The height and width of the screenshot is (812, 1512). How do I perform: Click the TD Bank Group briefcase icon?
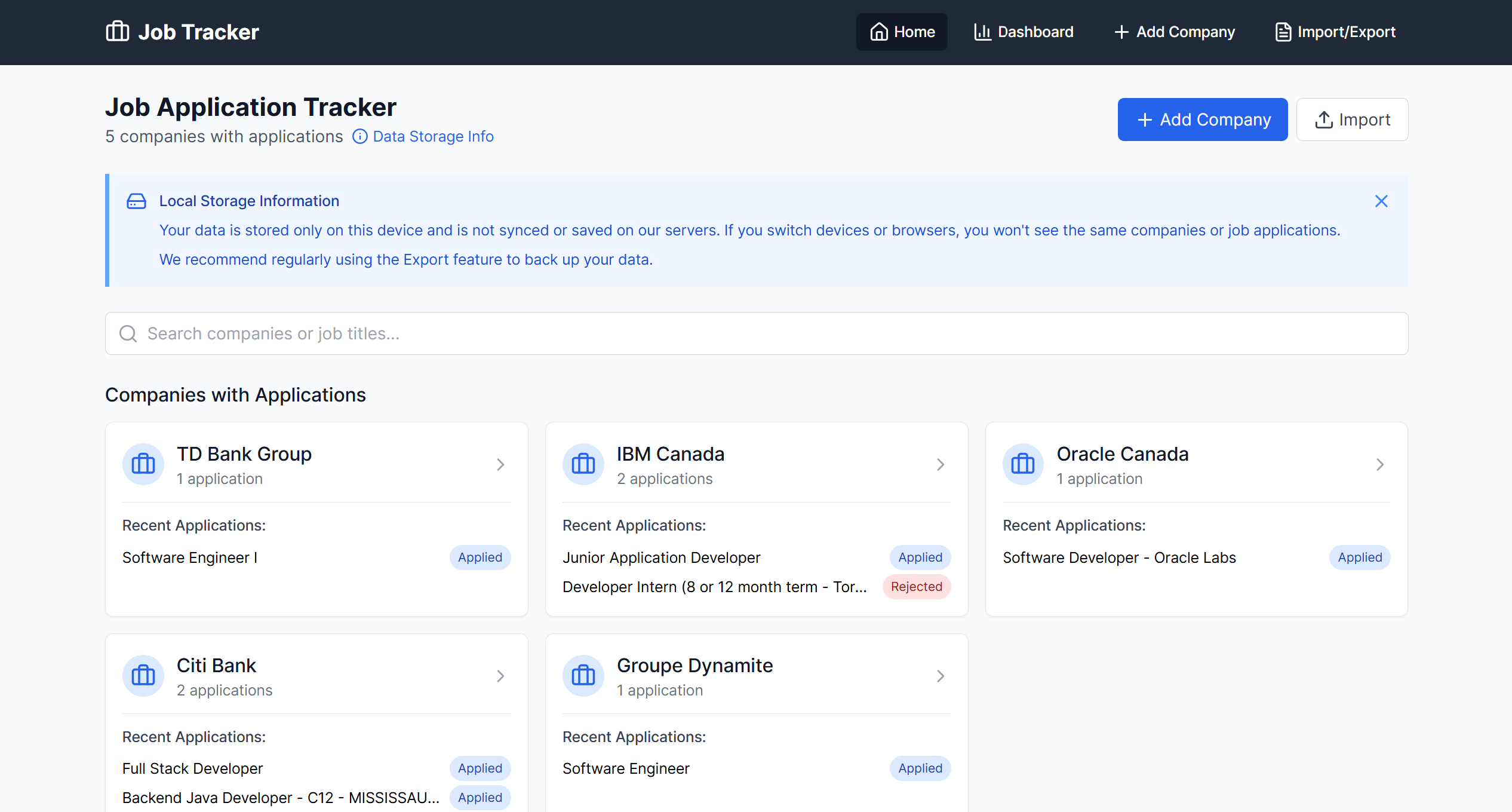[143, 464]
